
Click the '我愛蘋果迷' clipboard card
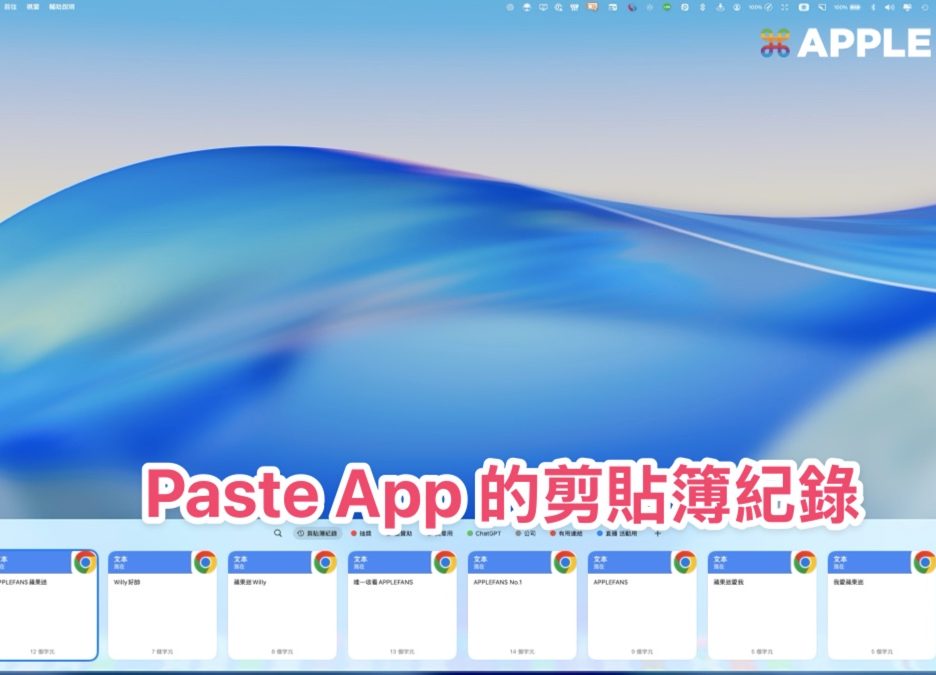tap(880, 610)
